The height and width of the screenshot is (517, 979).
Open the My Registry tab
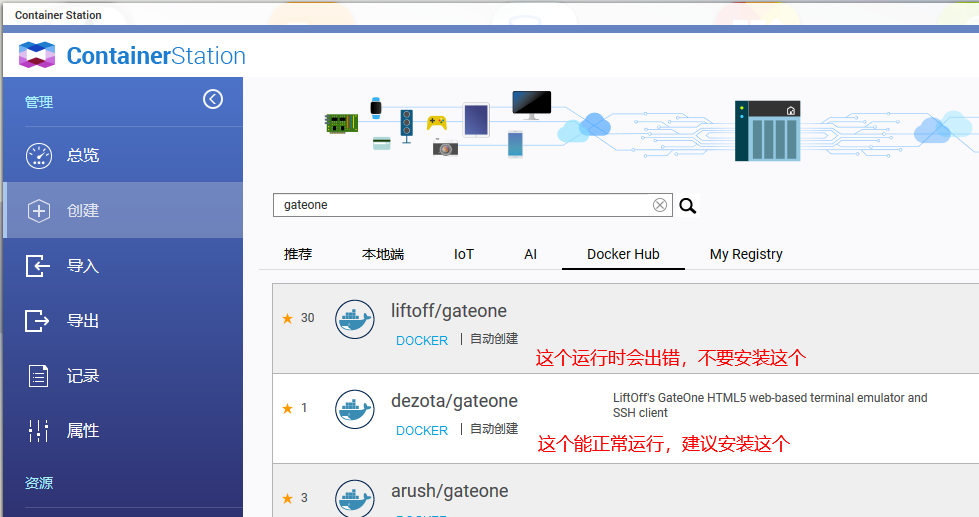click(746, 254)
